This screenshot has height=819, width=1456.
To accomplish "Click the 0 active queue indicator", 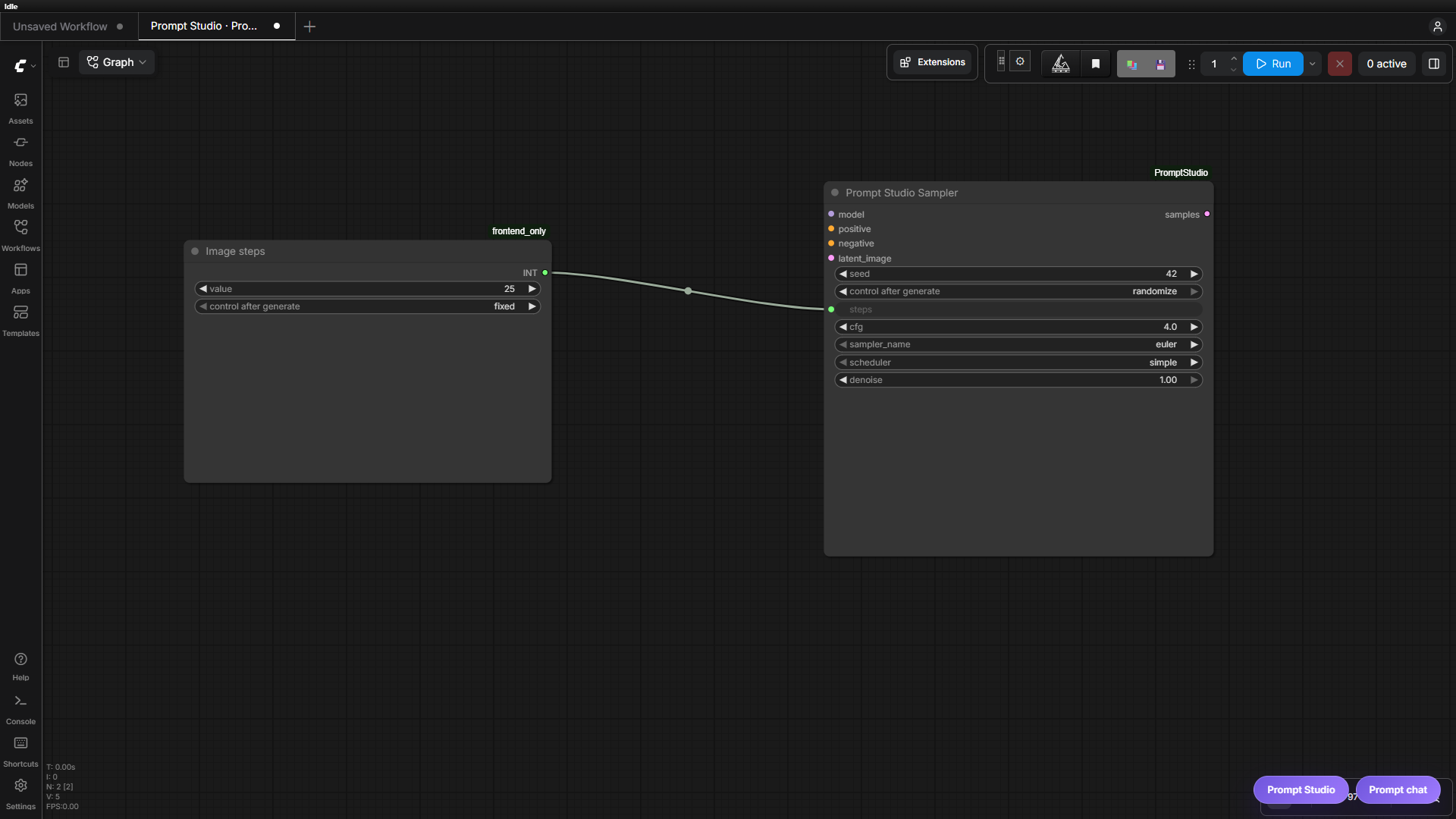I will point(1386,64).
